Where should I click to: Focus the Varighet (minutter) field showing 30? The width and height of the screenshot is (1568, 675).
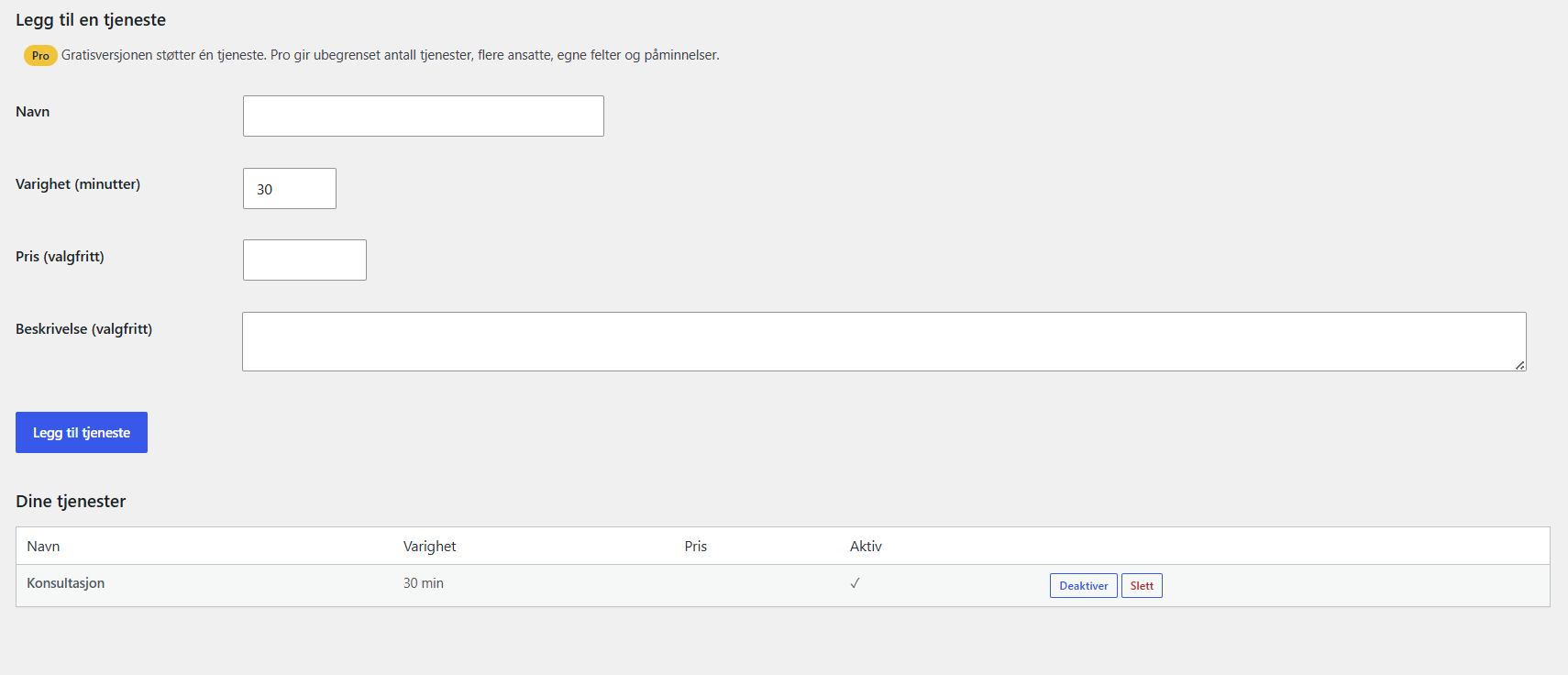click(289, 188)
